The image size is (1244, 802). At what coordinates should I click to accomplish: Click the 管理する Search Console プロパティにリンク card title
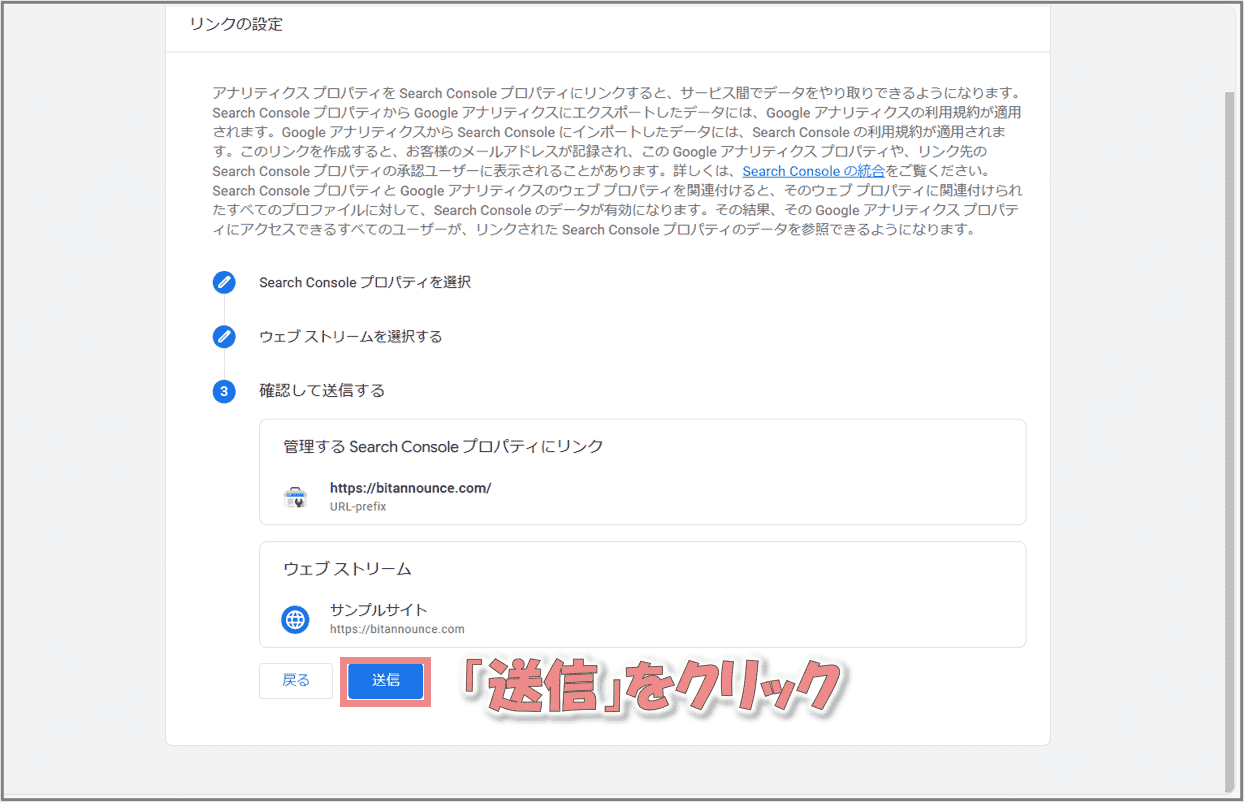click(443, 447)
